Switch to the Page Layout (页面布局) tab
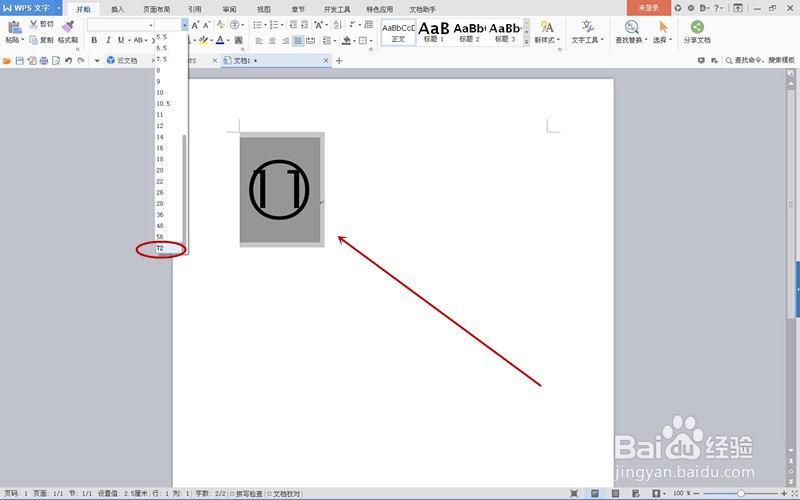 tap(157, 9)
